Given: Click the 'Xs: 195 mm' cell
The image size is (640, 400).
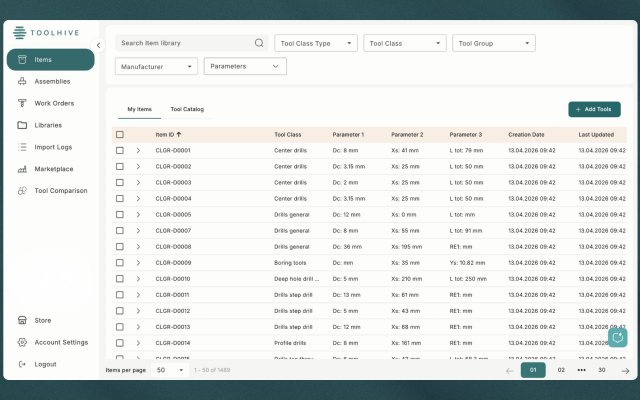Looking at the screenshot, I should (406, 247).
